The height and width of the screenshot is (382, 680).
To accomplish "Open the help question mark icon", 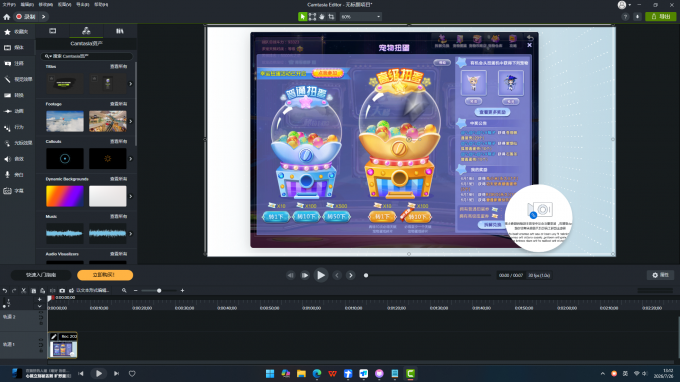I will click(x=625, y=17).
